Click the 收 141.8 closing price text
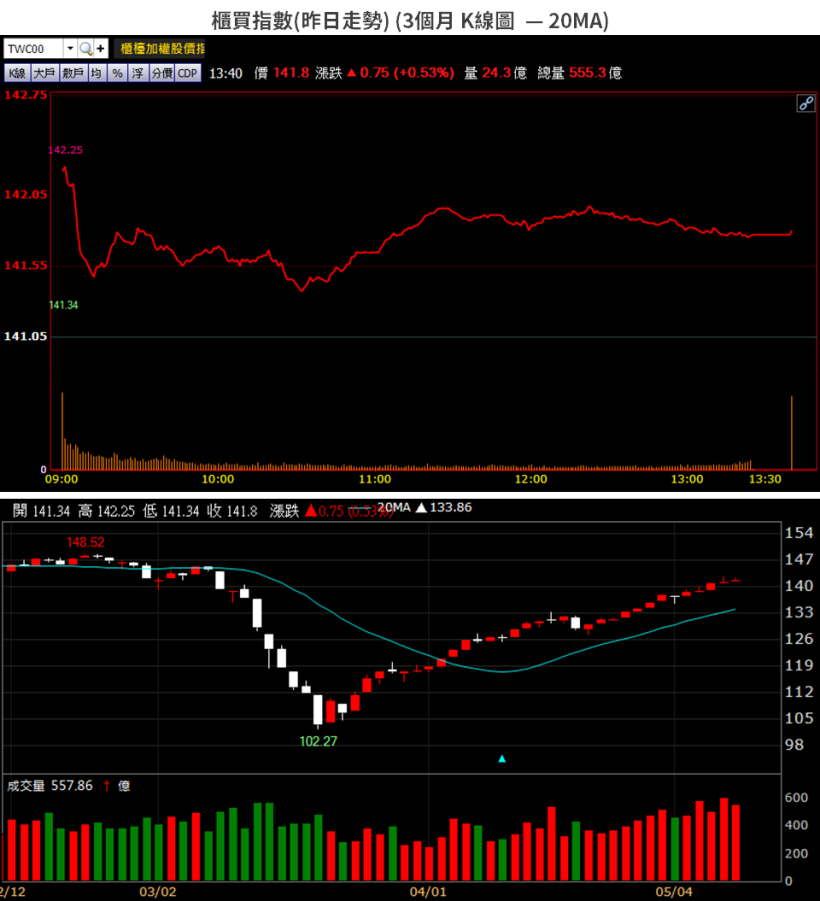Image resolution: width=820 pixels, height=901 pixels. coord(232,511)
